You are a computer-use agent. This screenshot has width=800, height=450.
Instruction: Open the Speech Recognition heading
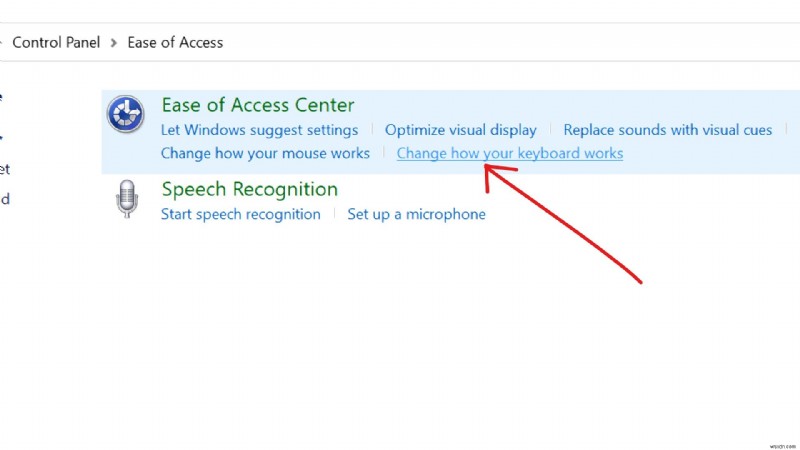(x=250, y=189)
